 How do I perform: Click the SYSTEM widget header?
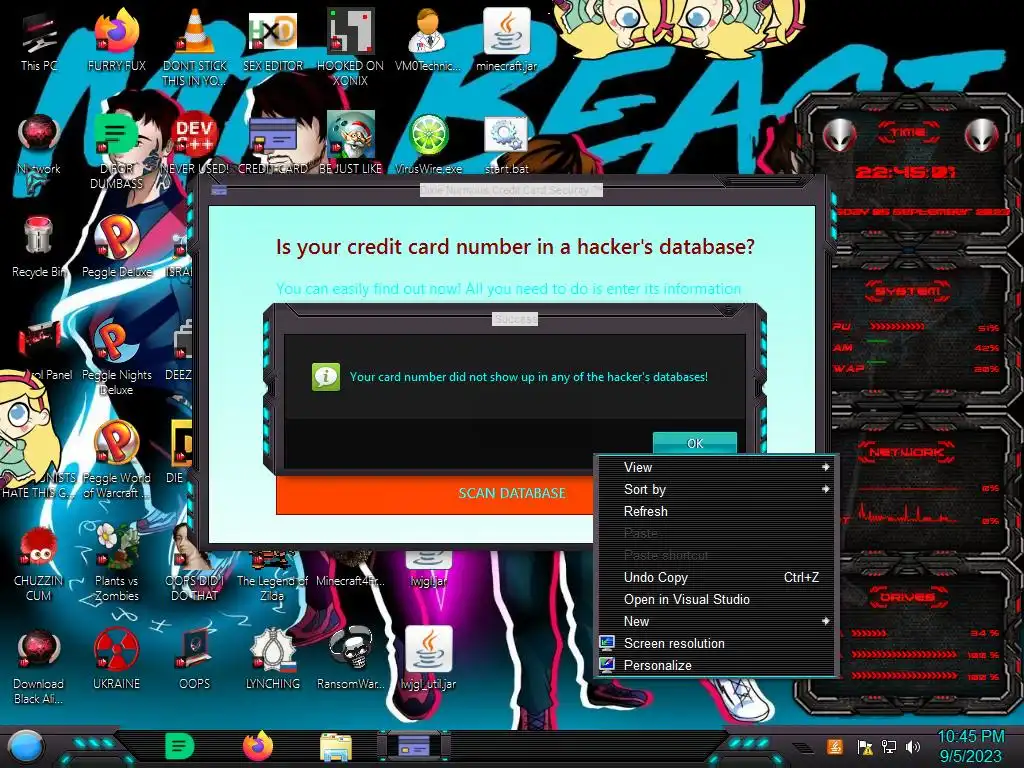point(907,291)
